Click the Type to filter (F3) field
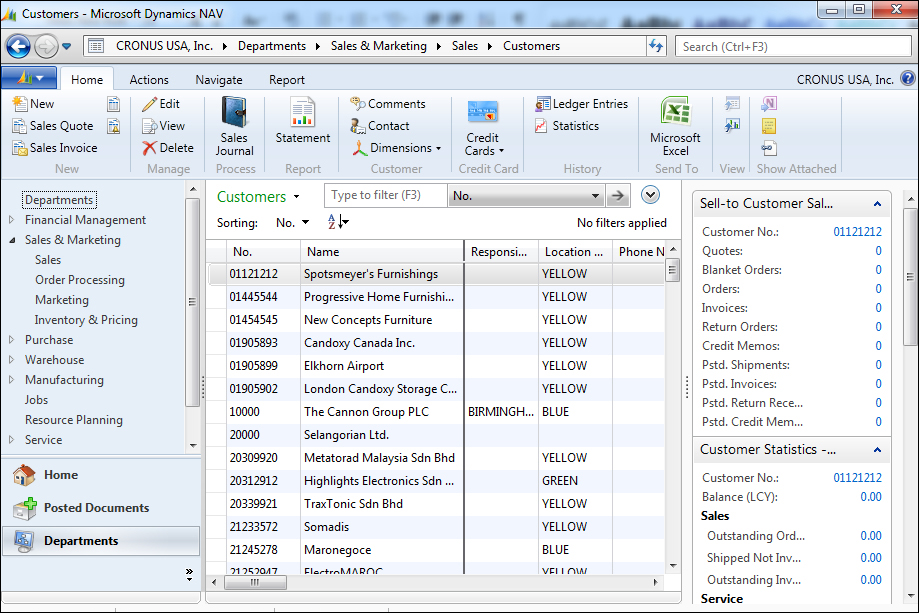The image size is (919, 613). click(386, 195)
